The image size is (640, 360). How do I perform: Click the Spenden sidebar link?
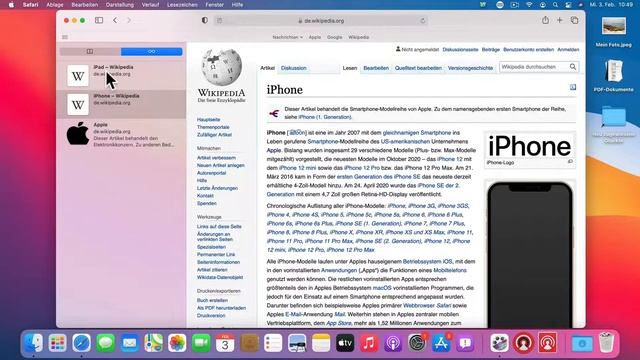pyautogui.click(x=207, y=203)
